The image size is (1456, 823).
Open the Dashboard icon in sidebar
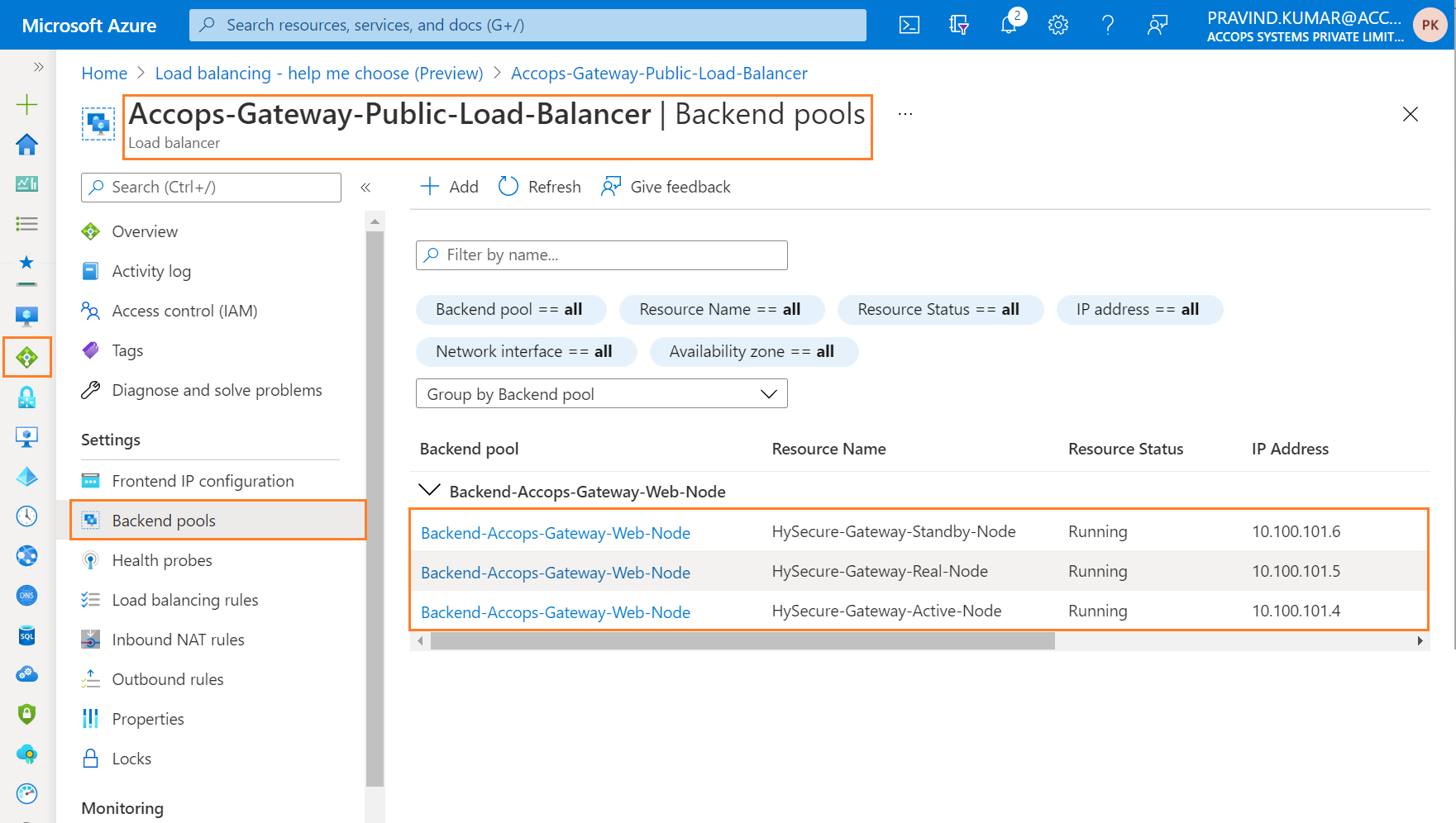[x=27, y=183]
